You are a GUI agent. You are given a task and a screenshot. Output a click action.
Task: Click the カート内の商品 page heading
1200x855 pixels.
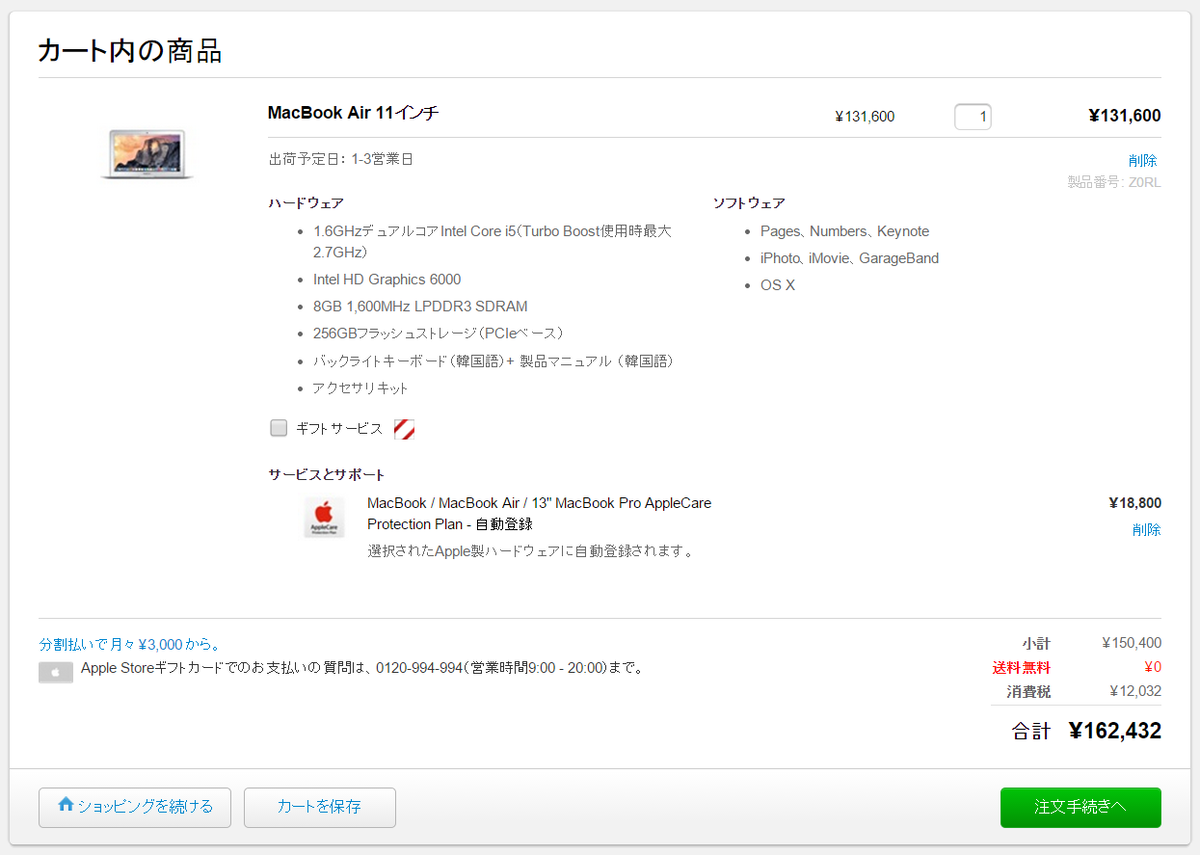[130, 50]
